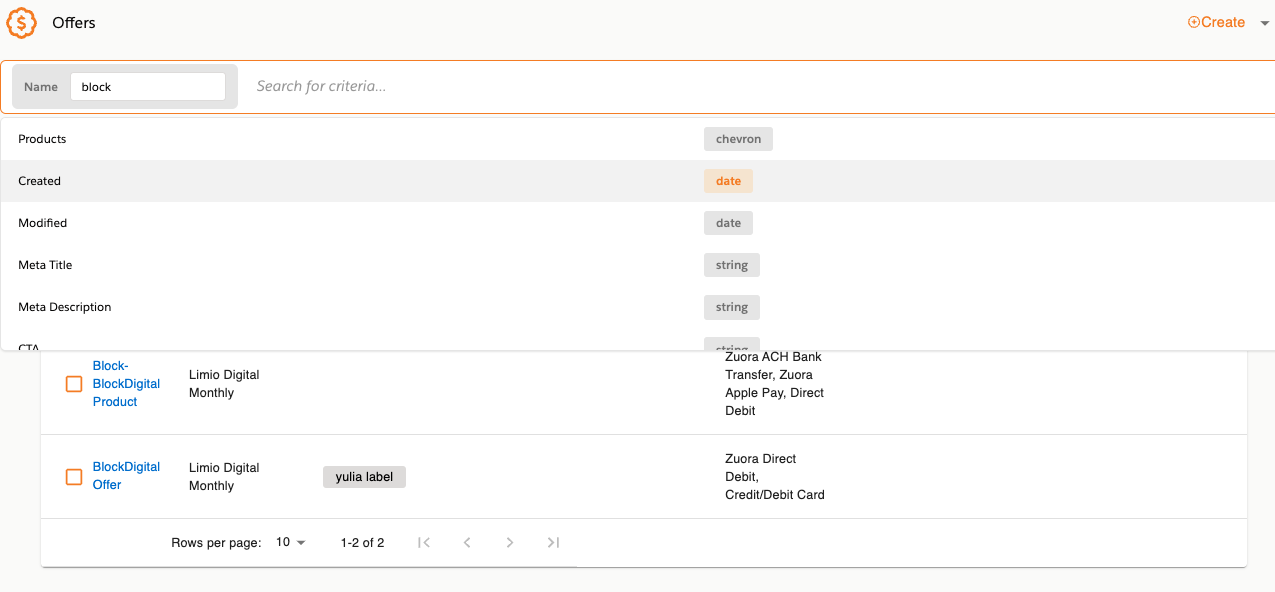Open the arrow menu beside Create
This screenshot has width=1275, height=592.
point(1264,23)
